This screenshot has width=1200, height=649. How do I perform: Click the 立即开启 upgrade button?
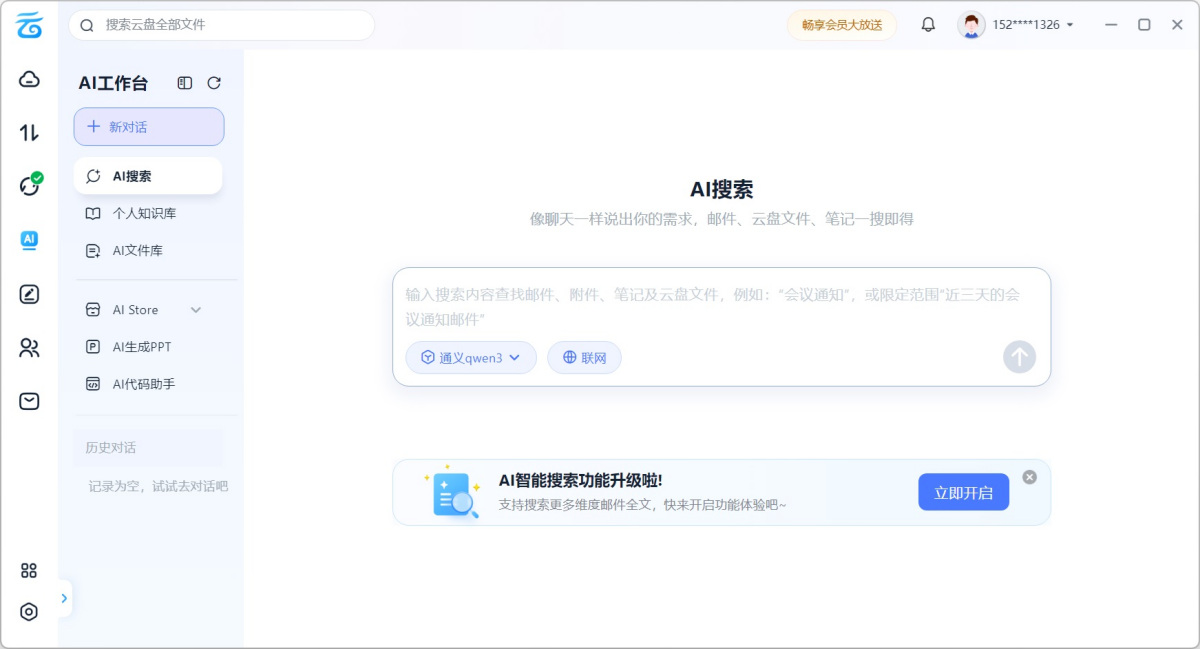tap(963, 491)
